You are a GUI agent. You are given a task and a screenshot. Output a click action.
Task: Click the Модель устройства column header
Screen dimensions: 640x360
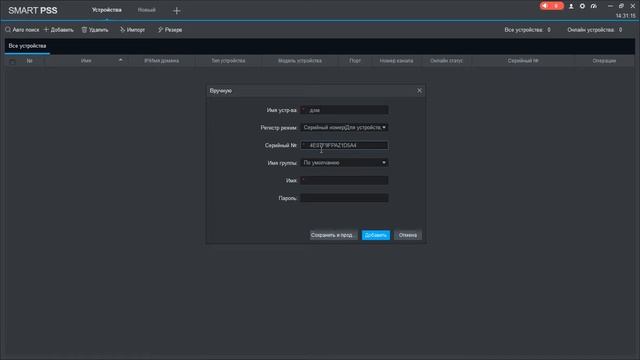click(300, 61)
